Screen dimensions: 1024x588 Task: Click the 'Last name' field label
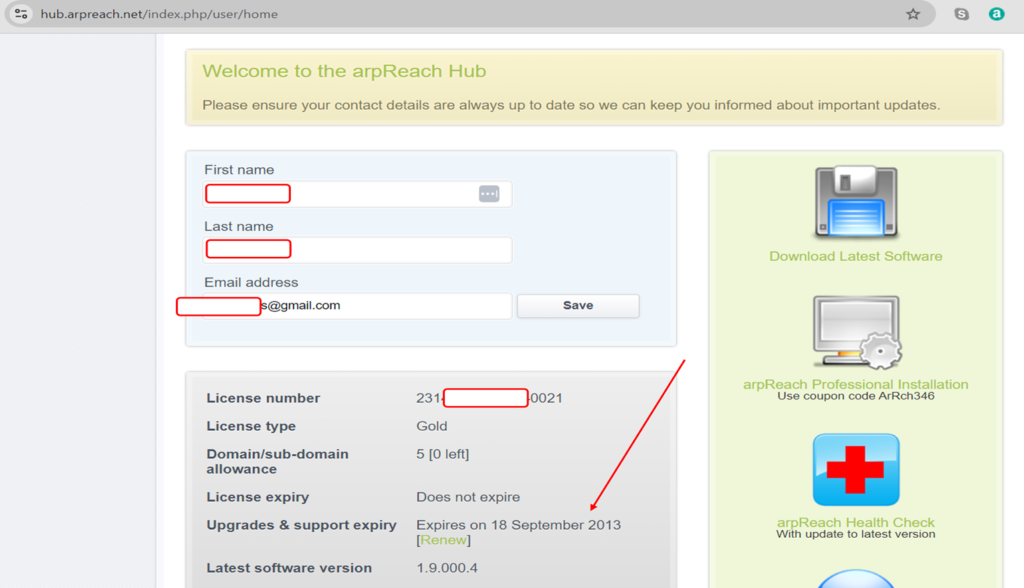pyautogui.click(x=238, y=227)
